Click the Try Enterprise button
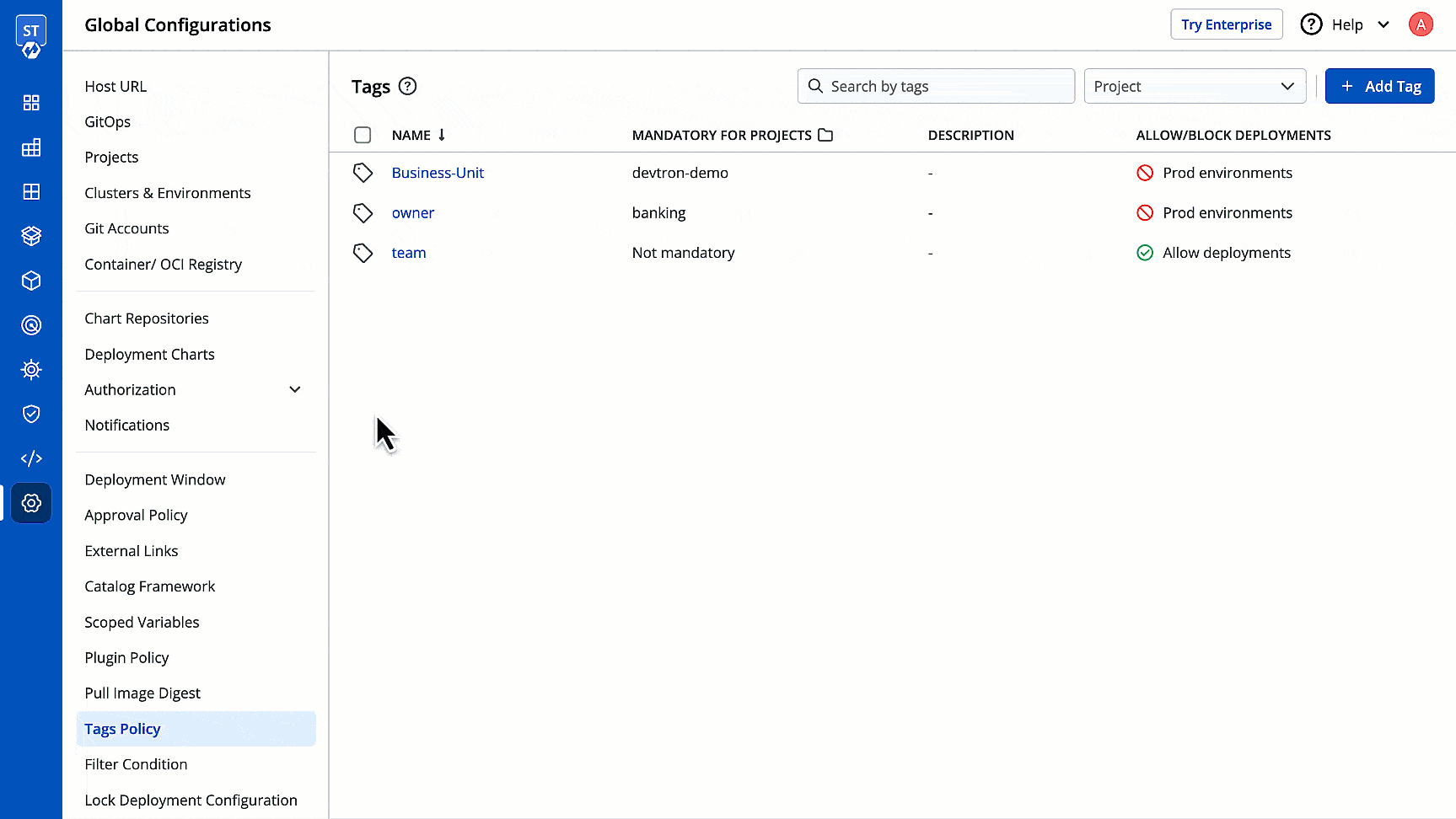 (1226, 24)
